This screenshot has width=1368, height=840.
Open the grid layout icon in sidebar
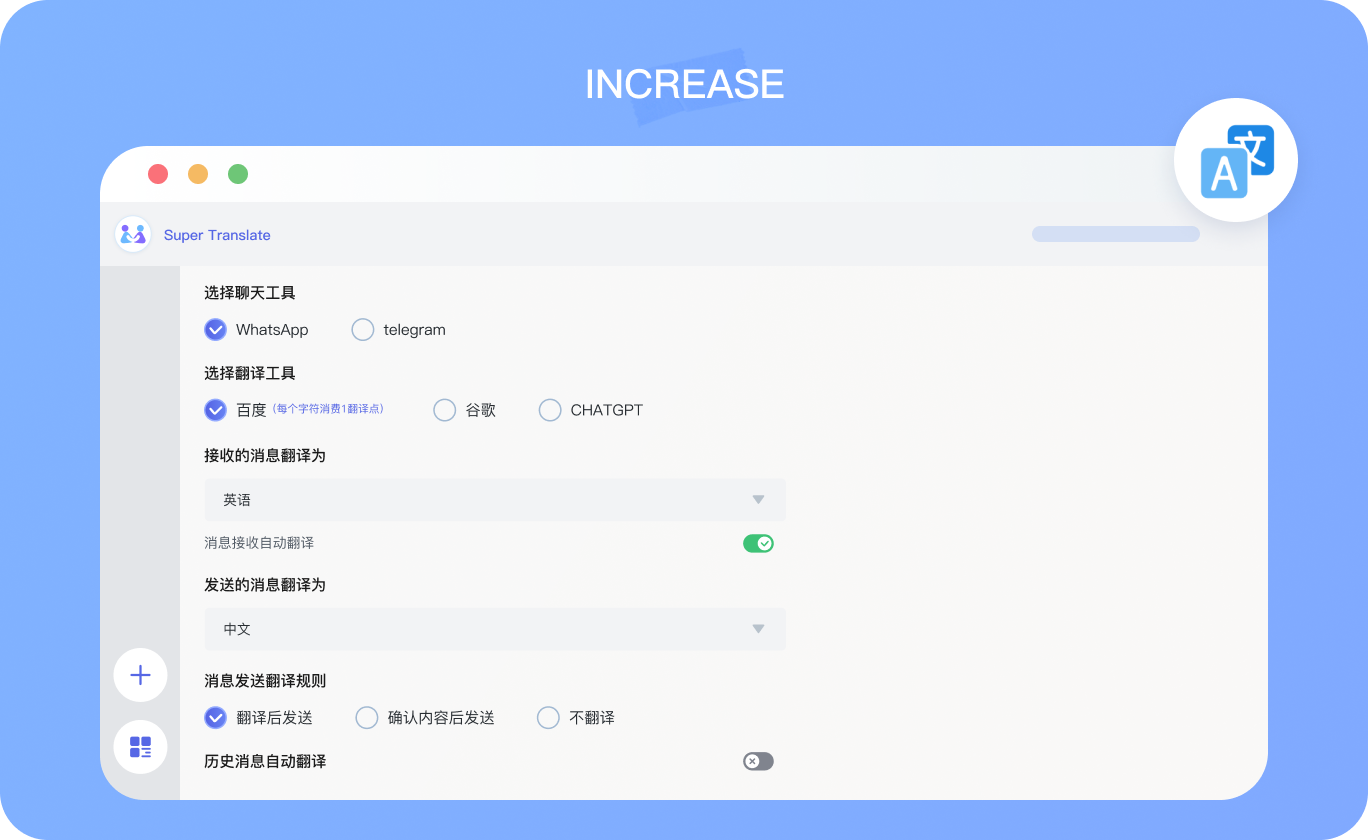click(x=140, y=747)
